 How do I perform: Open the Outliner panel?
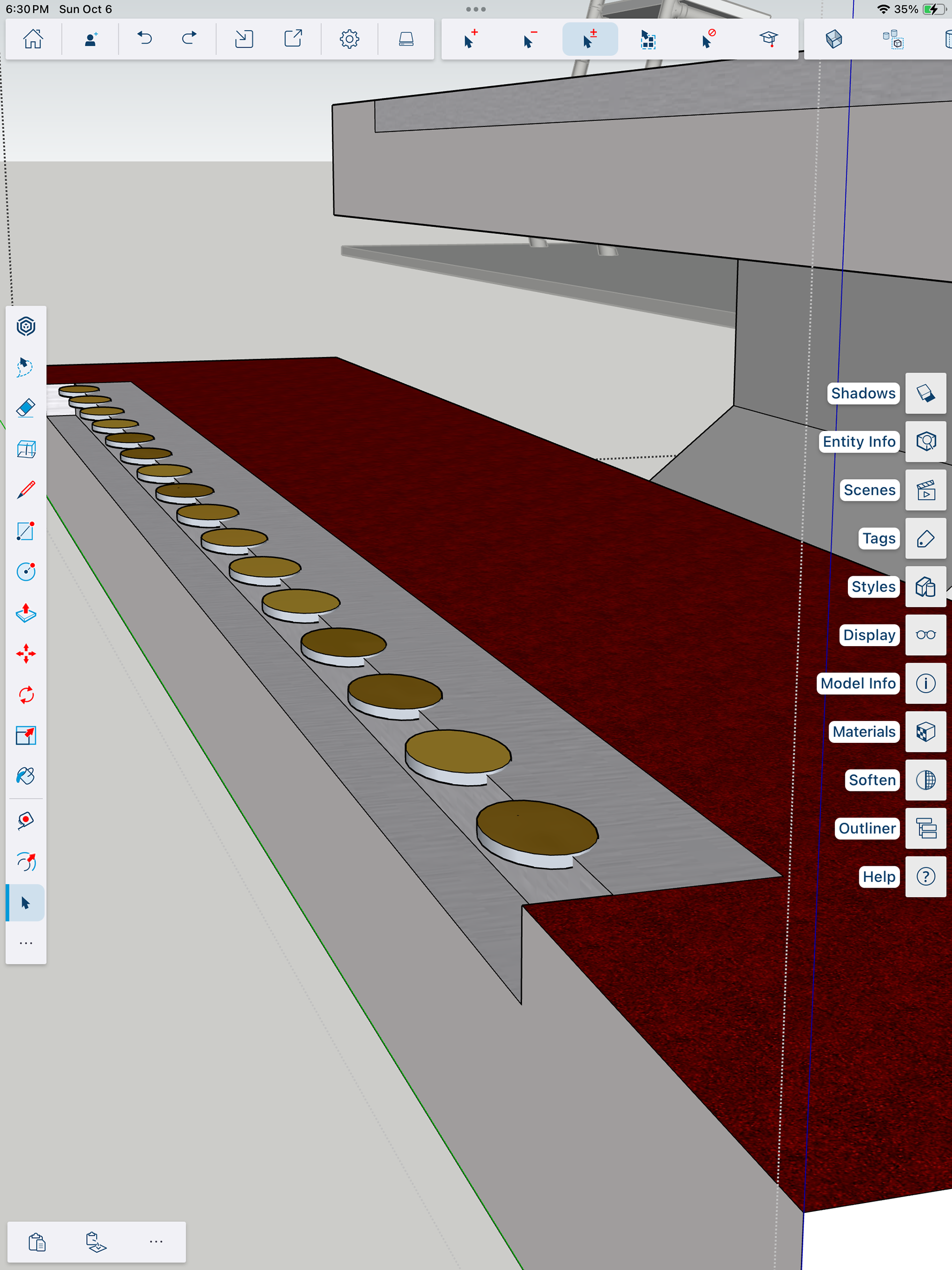[x=925, y=829]
